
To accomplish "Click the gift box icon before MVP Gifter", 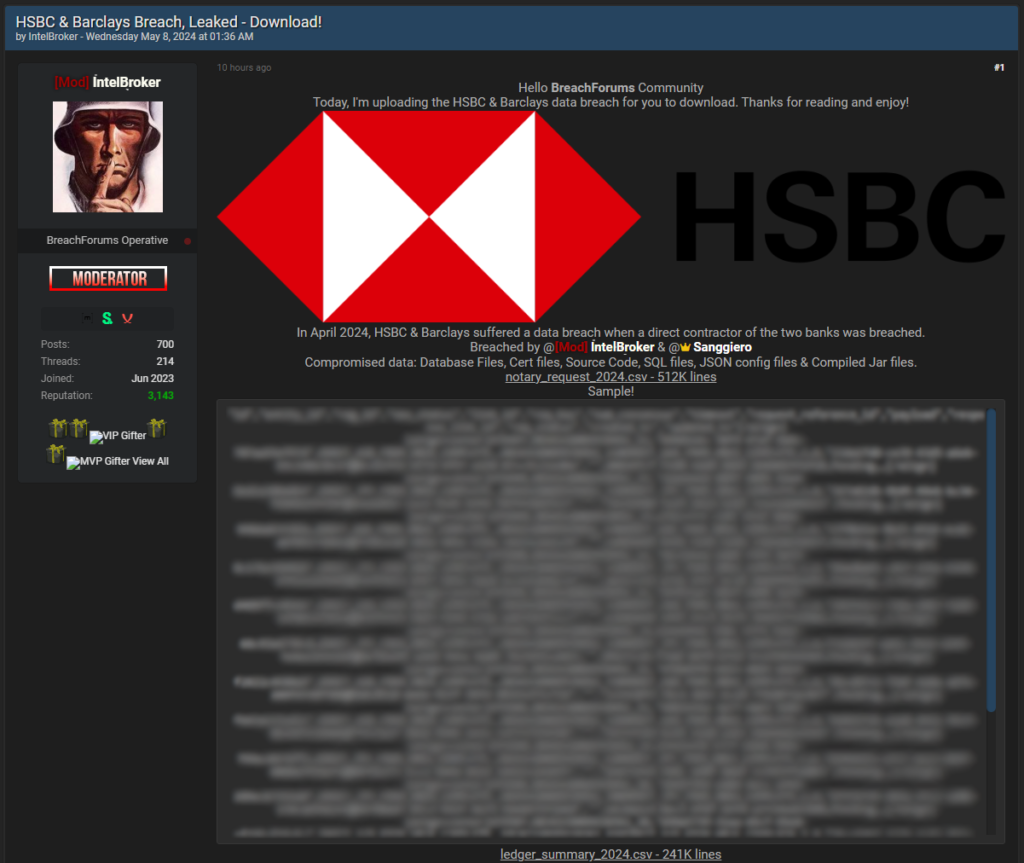I will tap(56, 454).
